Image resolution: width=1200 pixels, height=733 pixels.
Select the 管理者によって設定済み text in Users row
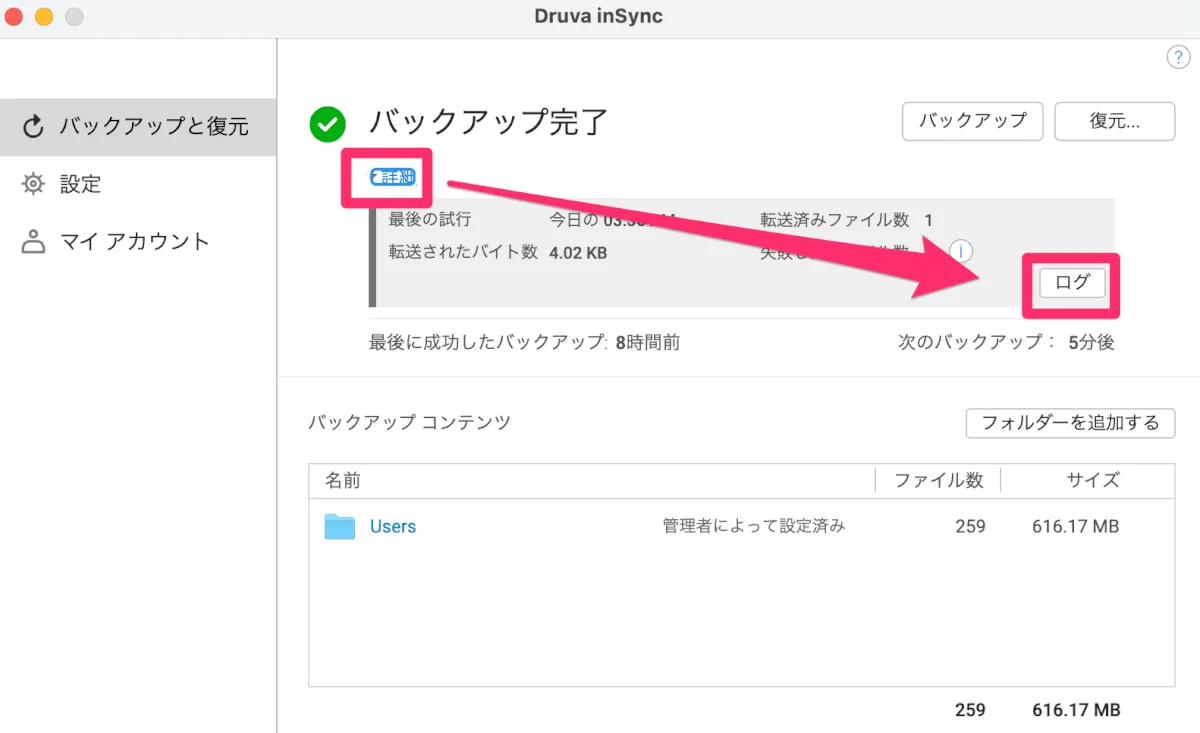pyautogui.click(x=753, y=526)
